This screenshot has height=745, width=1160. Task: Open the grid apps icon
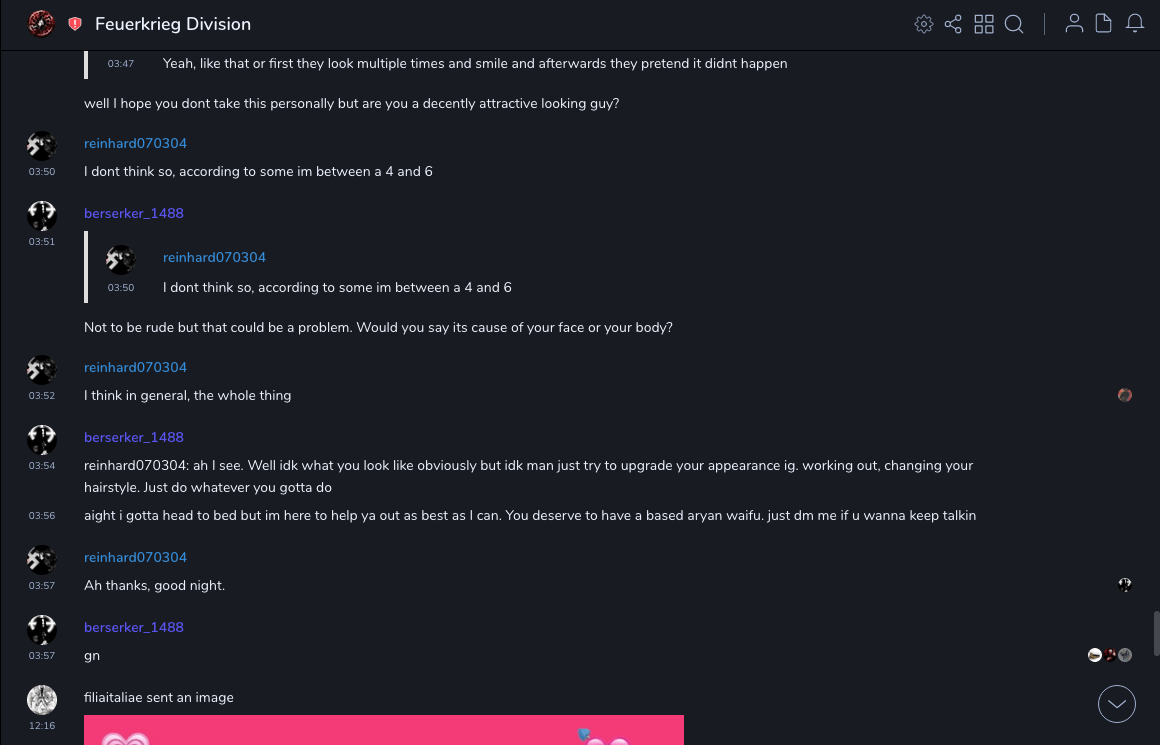984,24
